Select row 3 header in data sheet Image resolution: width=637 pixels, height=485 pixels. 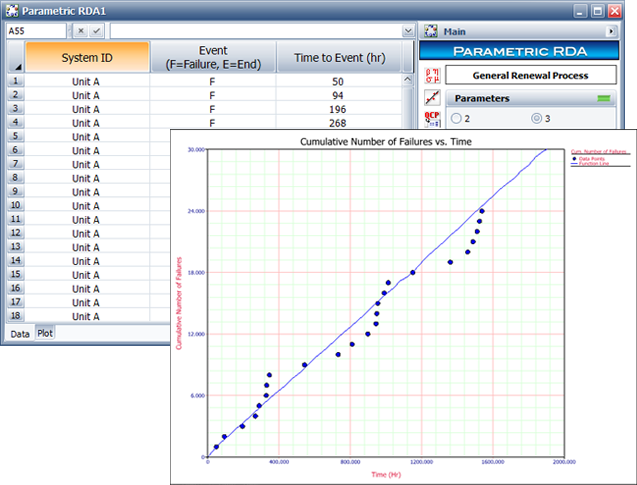pos(15,108)
